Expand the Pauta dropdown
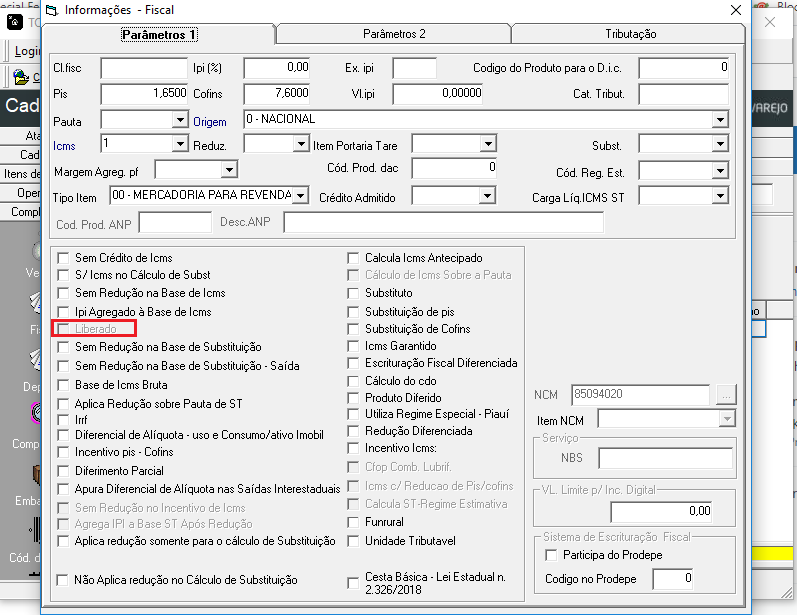The height and width of the screenshot is (615, 797). click(180, 120)
